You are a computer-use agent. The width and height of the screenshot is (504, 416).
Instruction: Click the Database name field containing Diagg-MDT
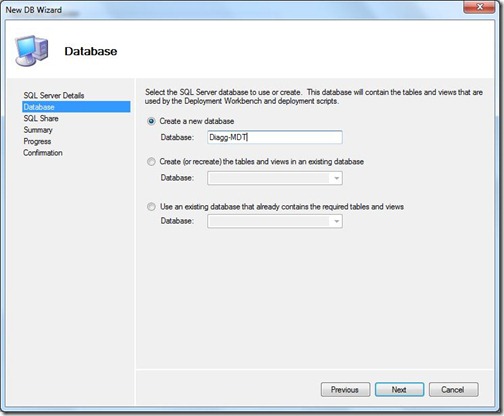pyautogui.click(x=275, y=137)
